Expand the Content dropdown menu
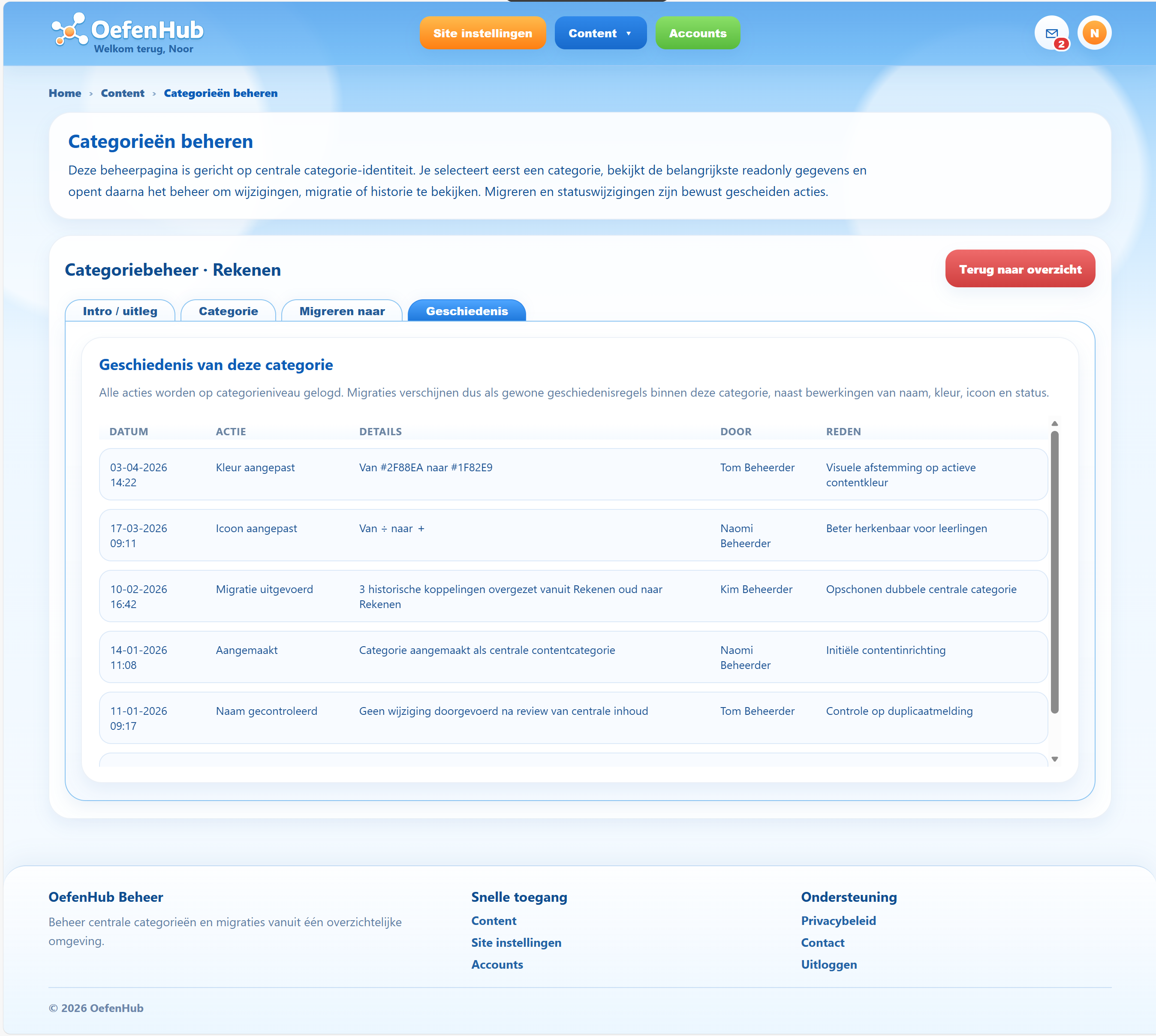 pos(600,33)
